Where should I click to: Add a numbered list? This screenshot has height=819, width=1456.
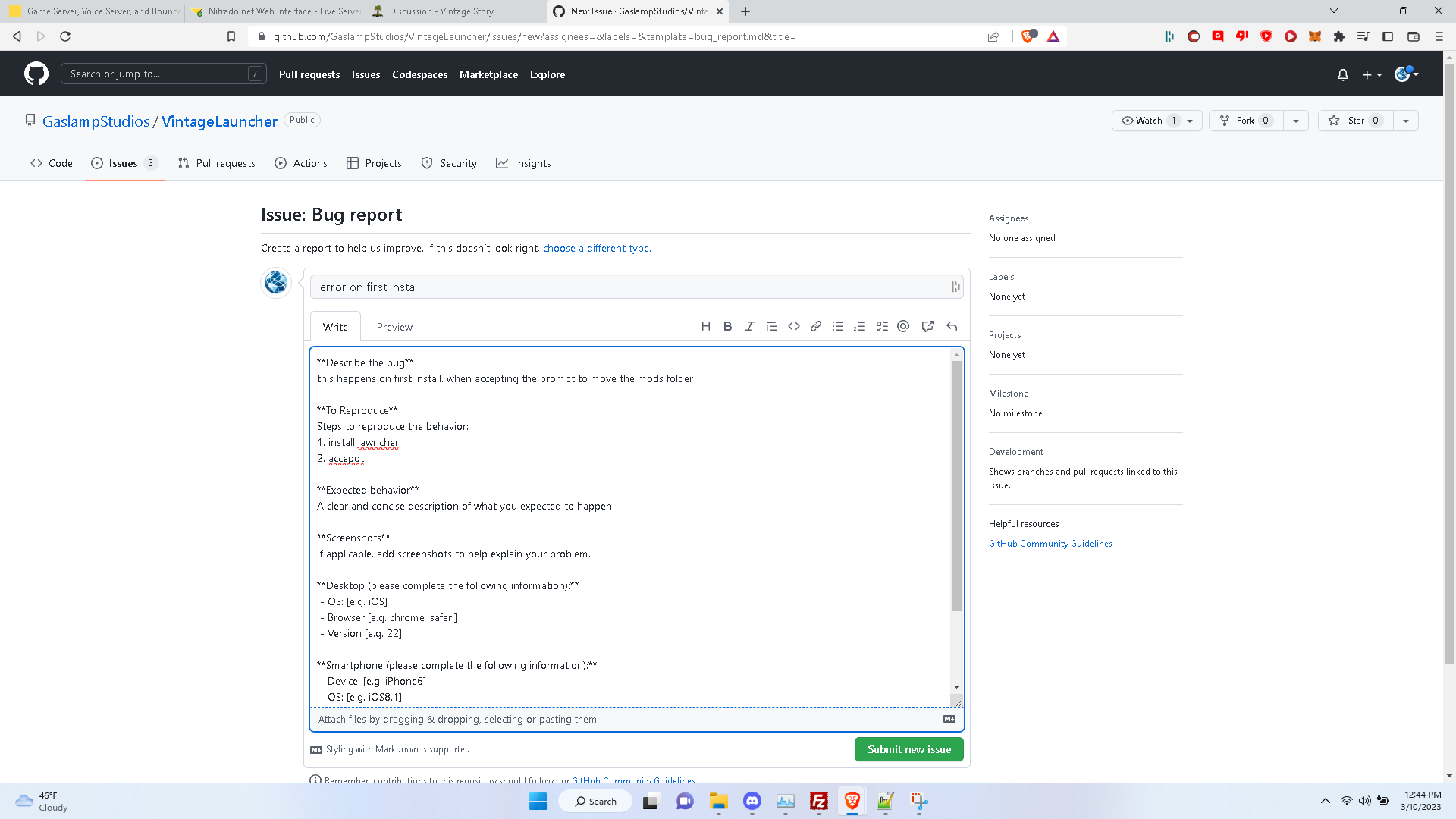[859, 326]
